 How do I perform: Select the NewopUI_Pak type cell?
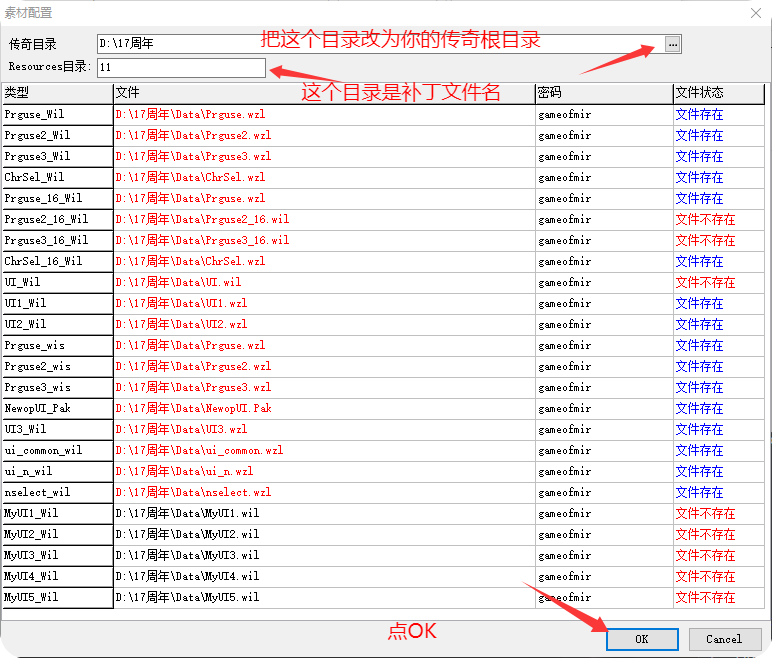pyautogui.click(x=57, y=408)
